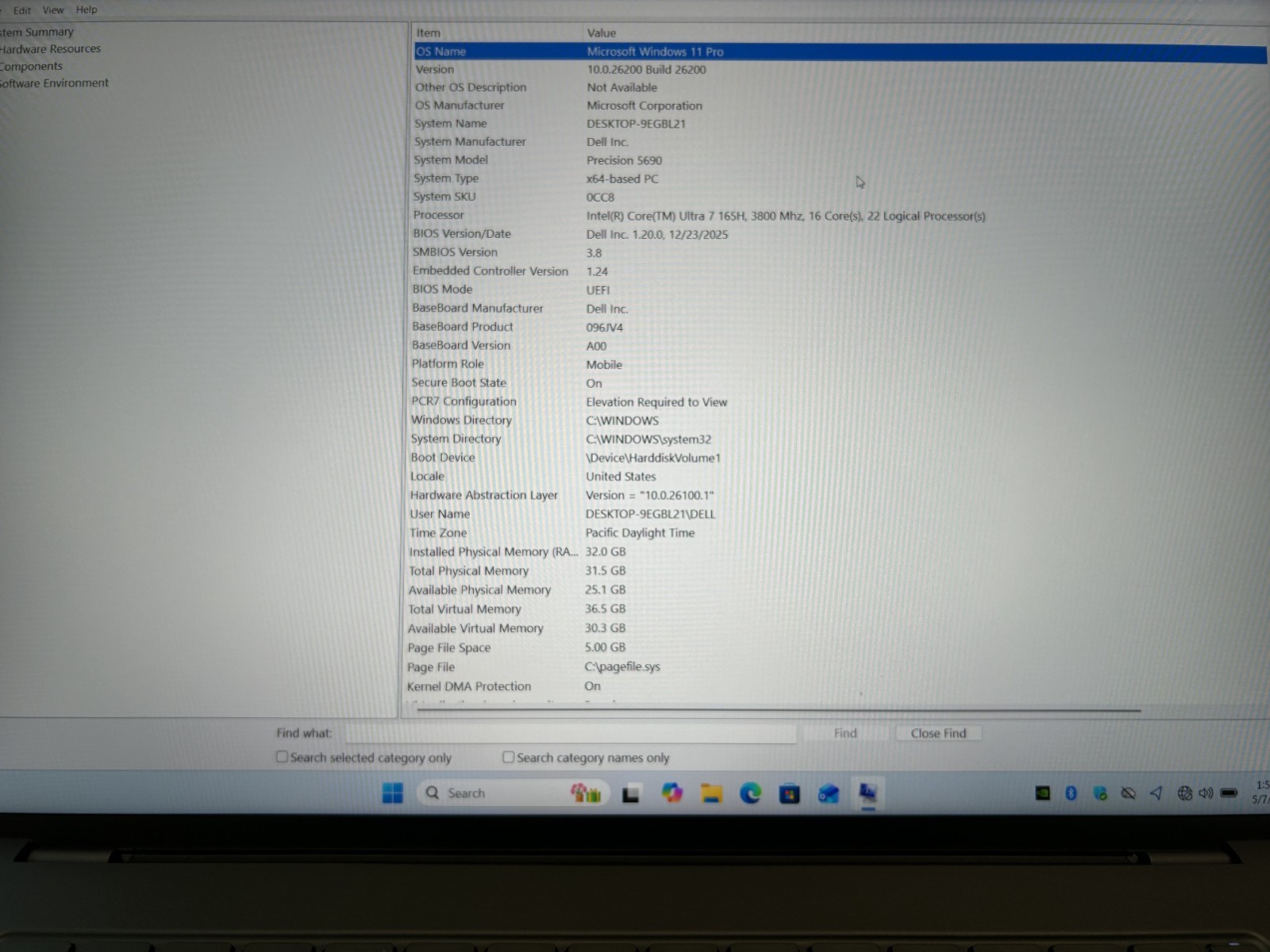Select System Summary in the tree
The image size is (1270, 952).
[37, 32]
